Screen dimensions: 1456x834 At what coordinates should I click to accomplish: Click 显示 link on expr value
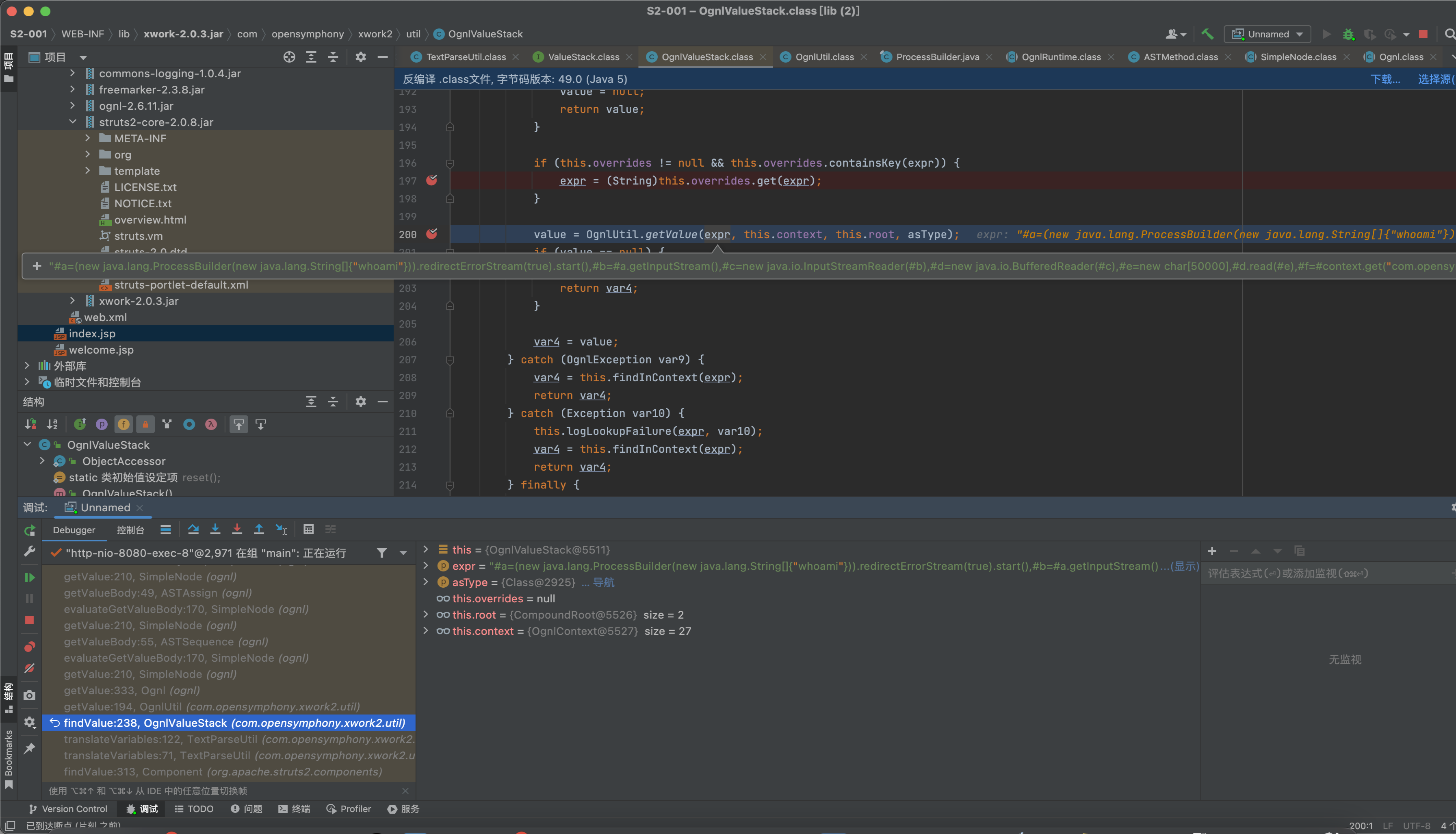pos(1185,566)
